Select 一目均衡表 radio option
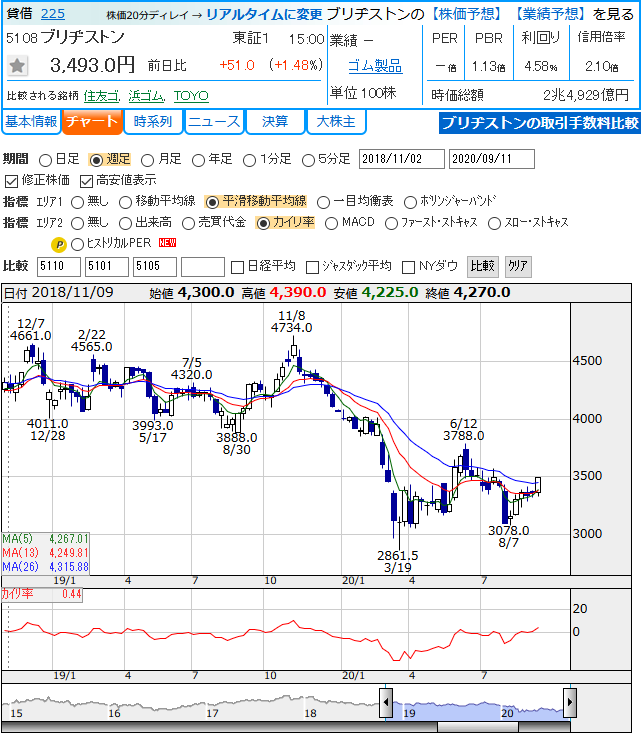Image resolution: width=643 pixels, height=734 pixels. click(323, 202)
